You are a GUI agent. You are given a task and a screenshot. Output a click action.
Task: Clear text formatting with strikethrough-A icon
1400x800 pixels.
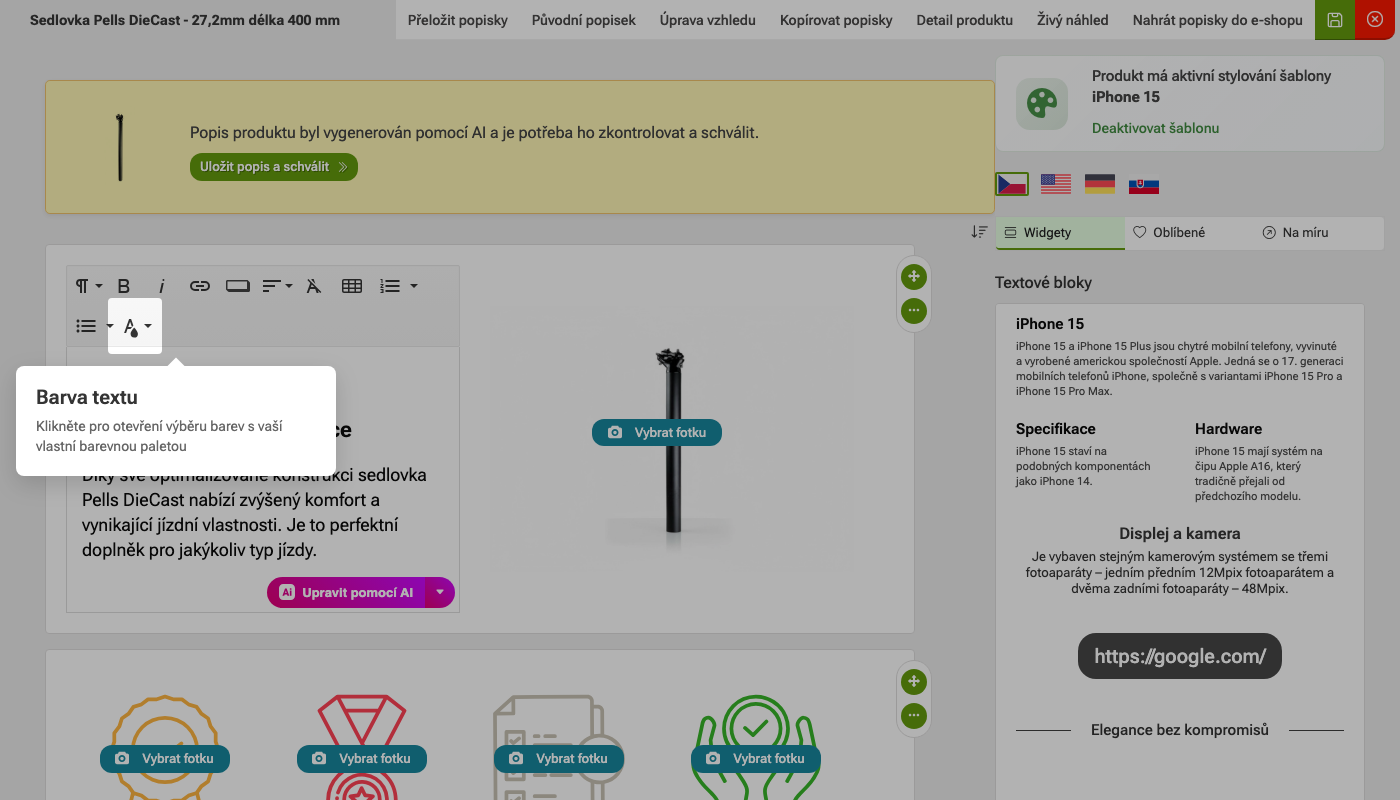[x=314, y=286]
